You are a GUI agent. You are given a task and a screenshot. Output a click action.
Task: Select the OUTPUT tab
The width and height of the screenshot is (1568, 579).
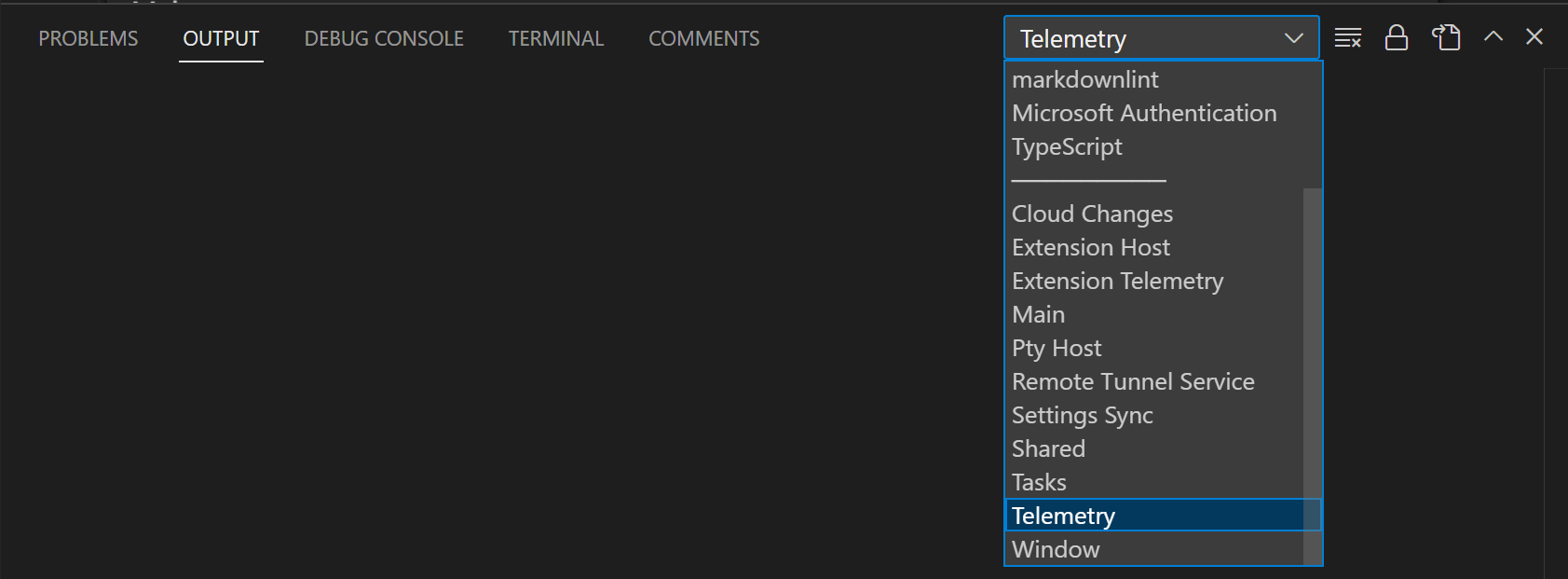click(221, 38)
